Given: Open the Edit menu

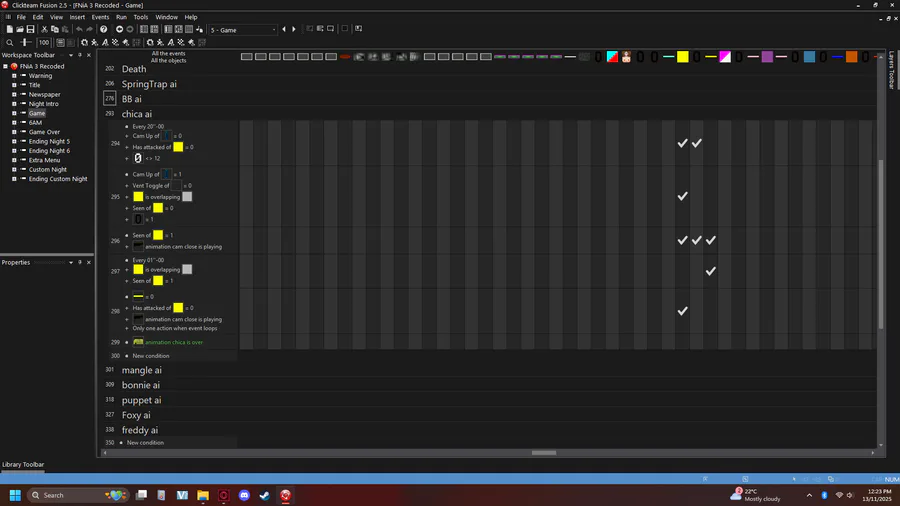Looking at the screenshot, I should [38, 17].
